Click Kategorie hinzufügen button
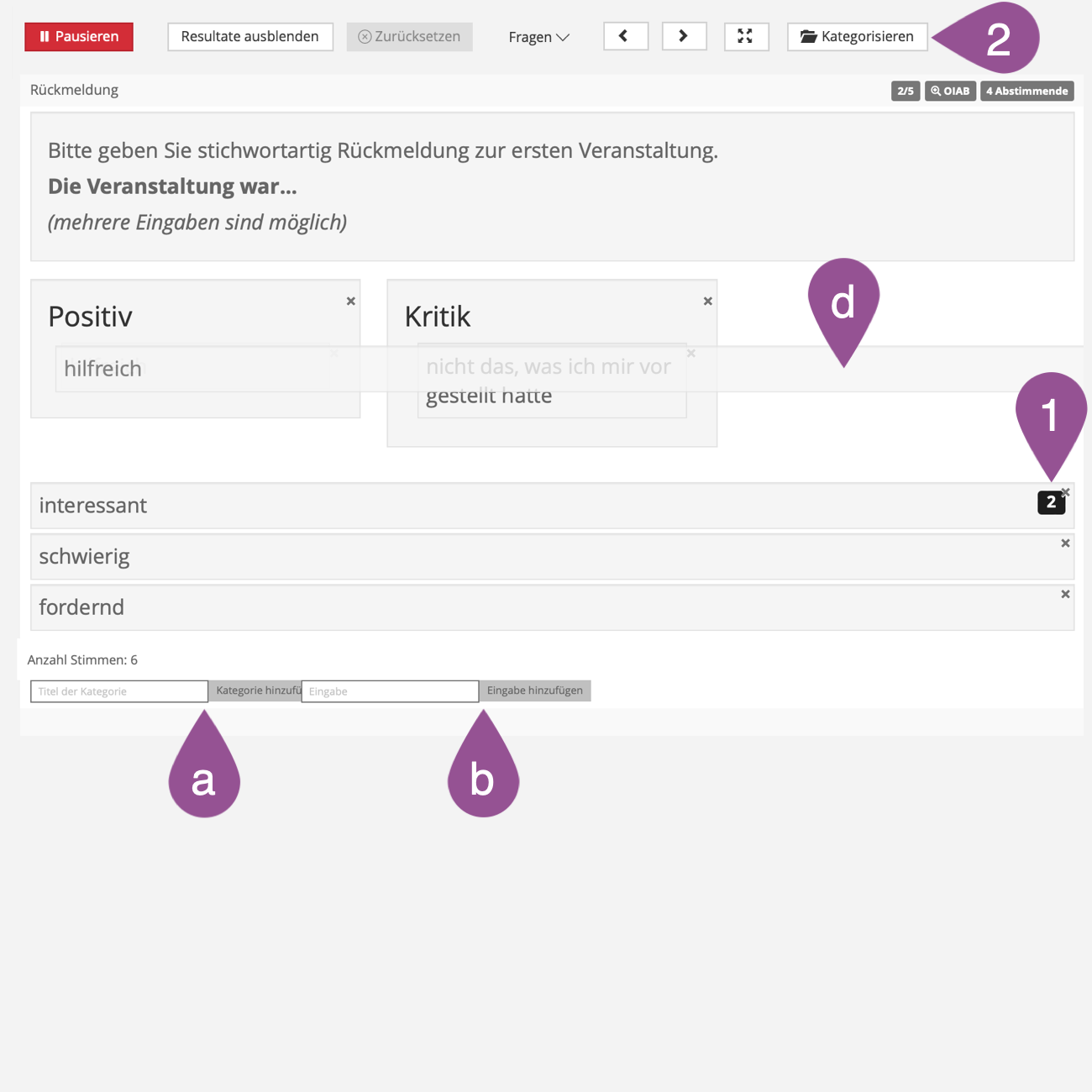 255,690
